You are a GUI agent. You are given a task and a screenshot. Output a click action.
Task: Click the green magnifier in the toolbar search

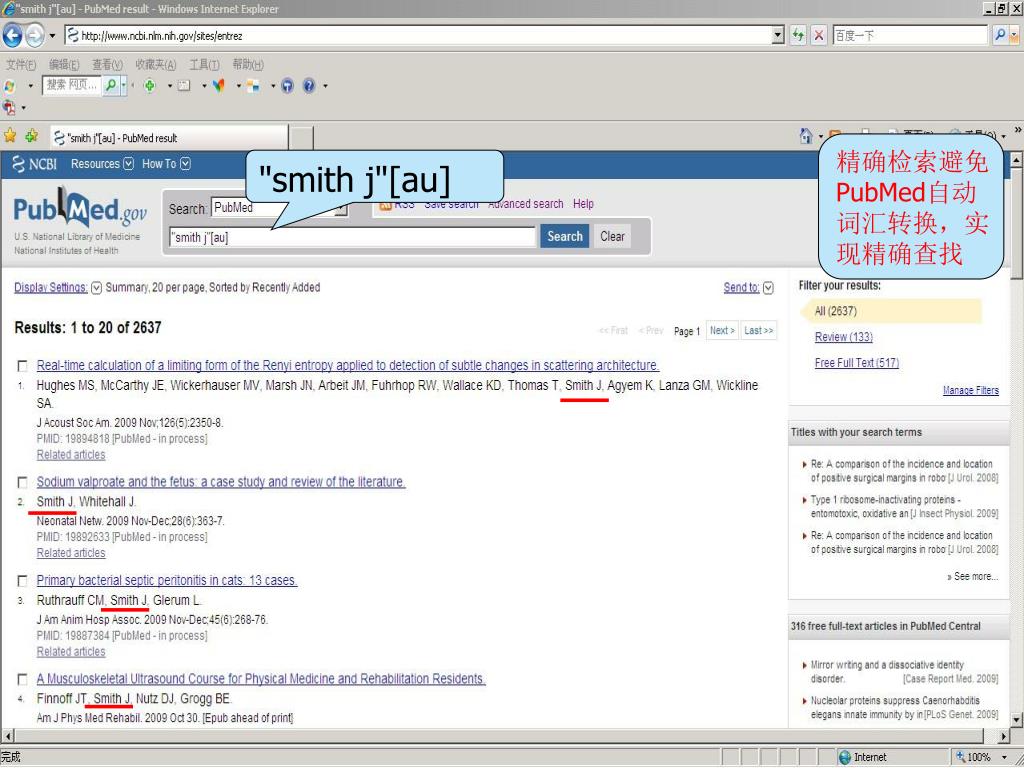tap(111, 85)
